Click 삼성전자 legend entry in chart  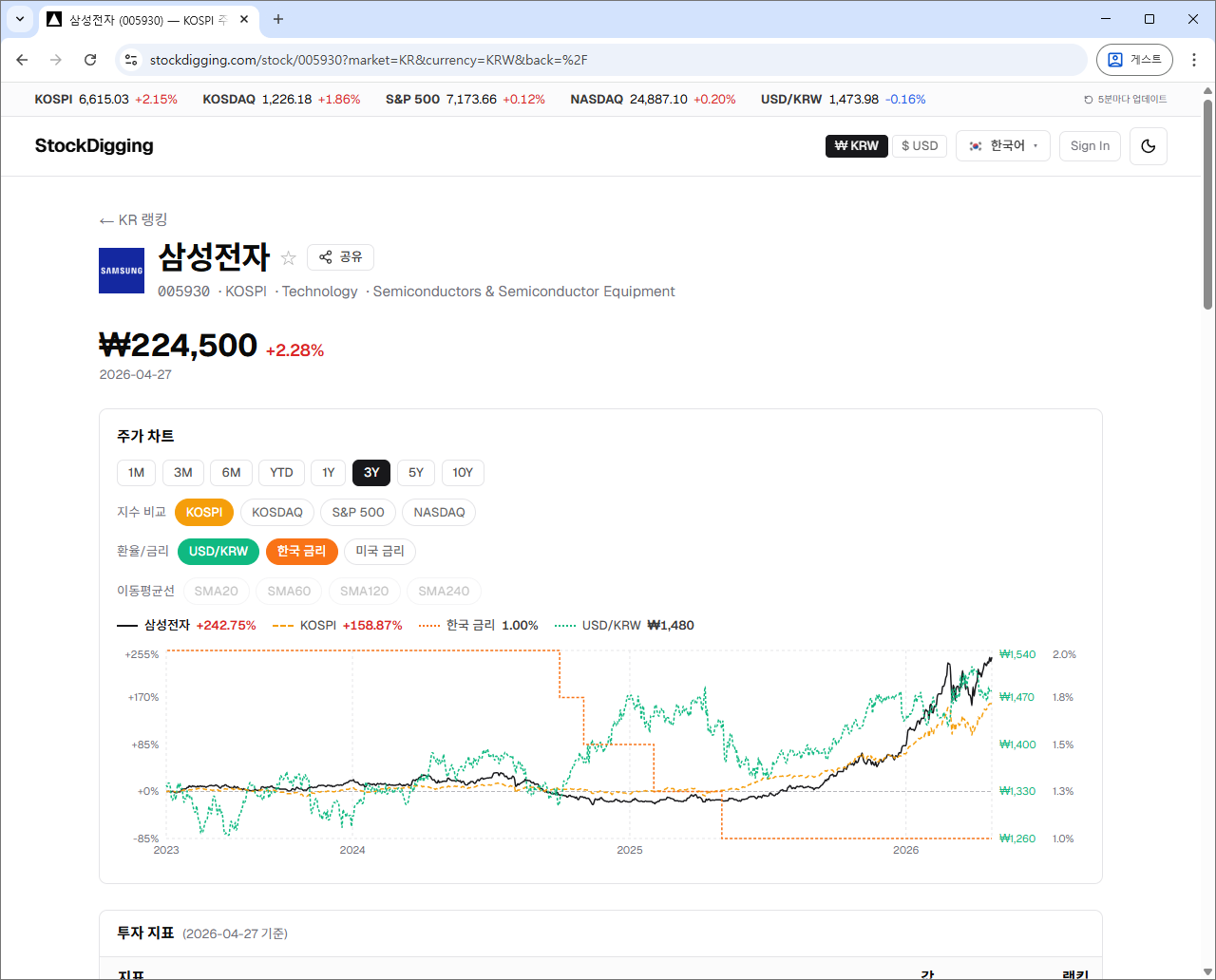[x=186, y=626]
